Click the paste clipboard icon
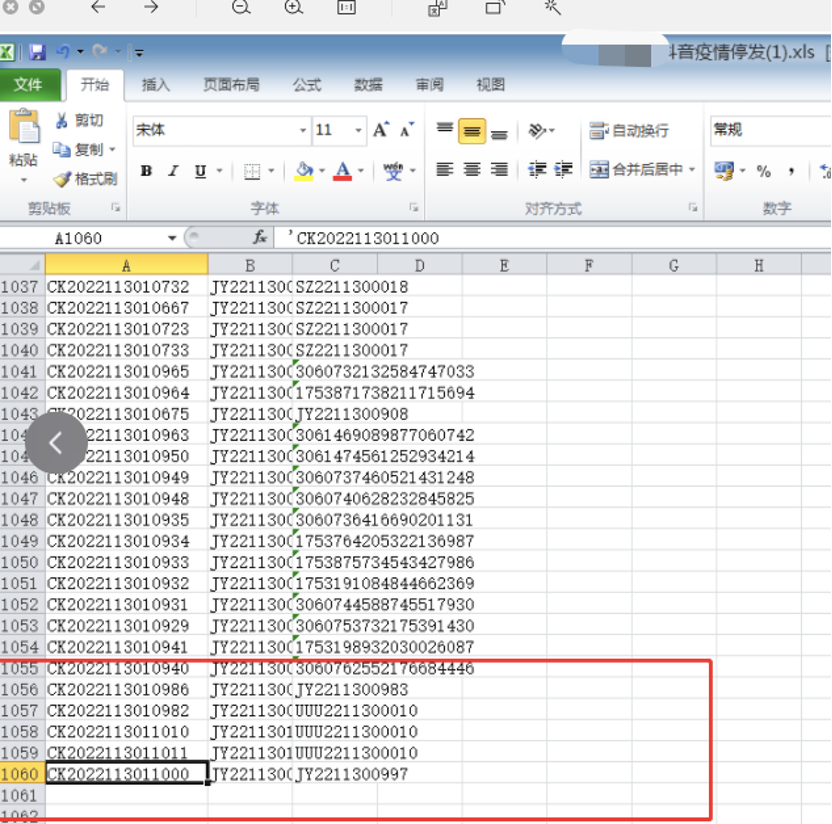This screenshot has height=824, width=832. tap(23, 127)
